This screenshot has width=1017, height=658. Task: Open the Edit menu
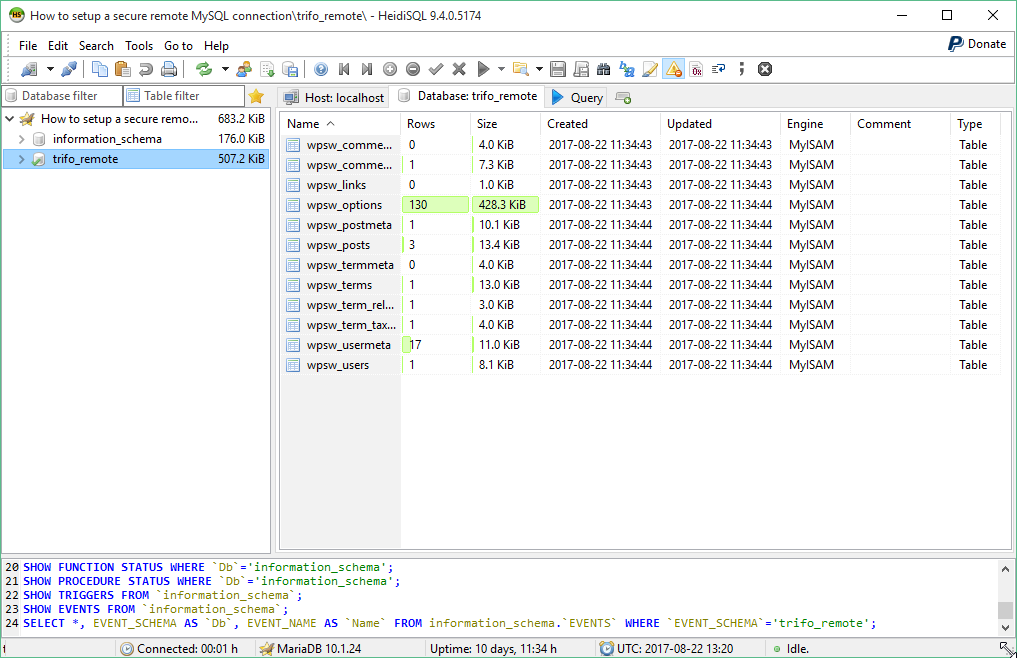pyautogui.click(x=58, y=46)
